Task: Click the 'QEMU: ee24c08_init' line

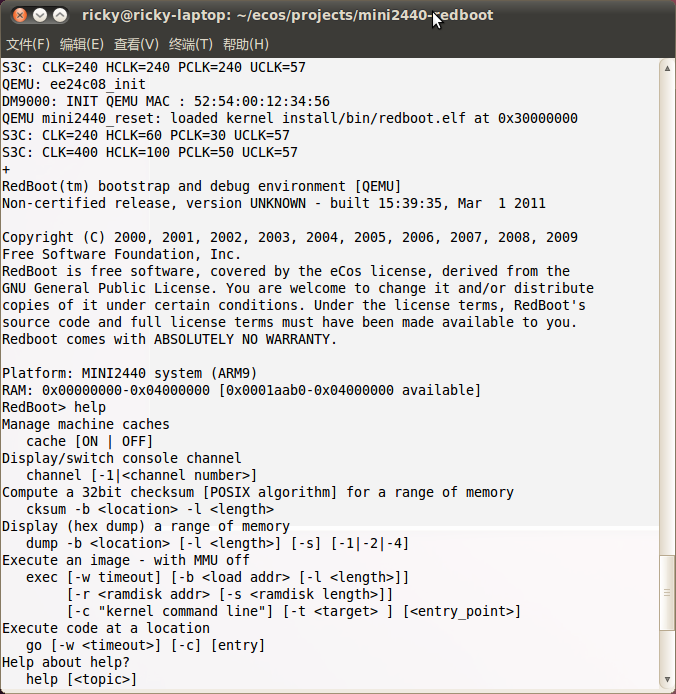Action: pos(74,84)
